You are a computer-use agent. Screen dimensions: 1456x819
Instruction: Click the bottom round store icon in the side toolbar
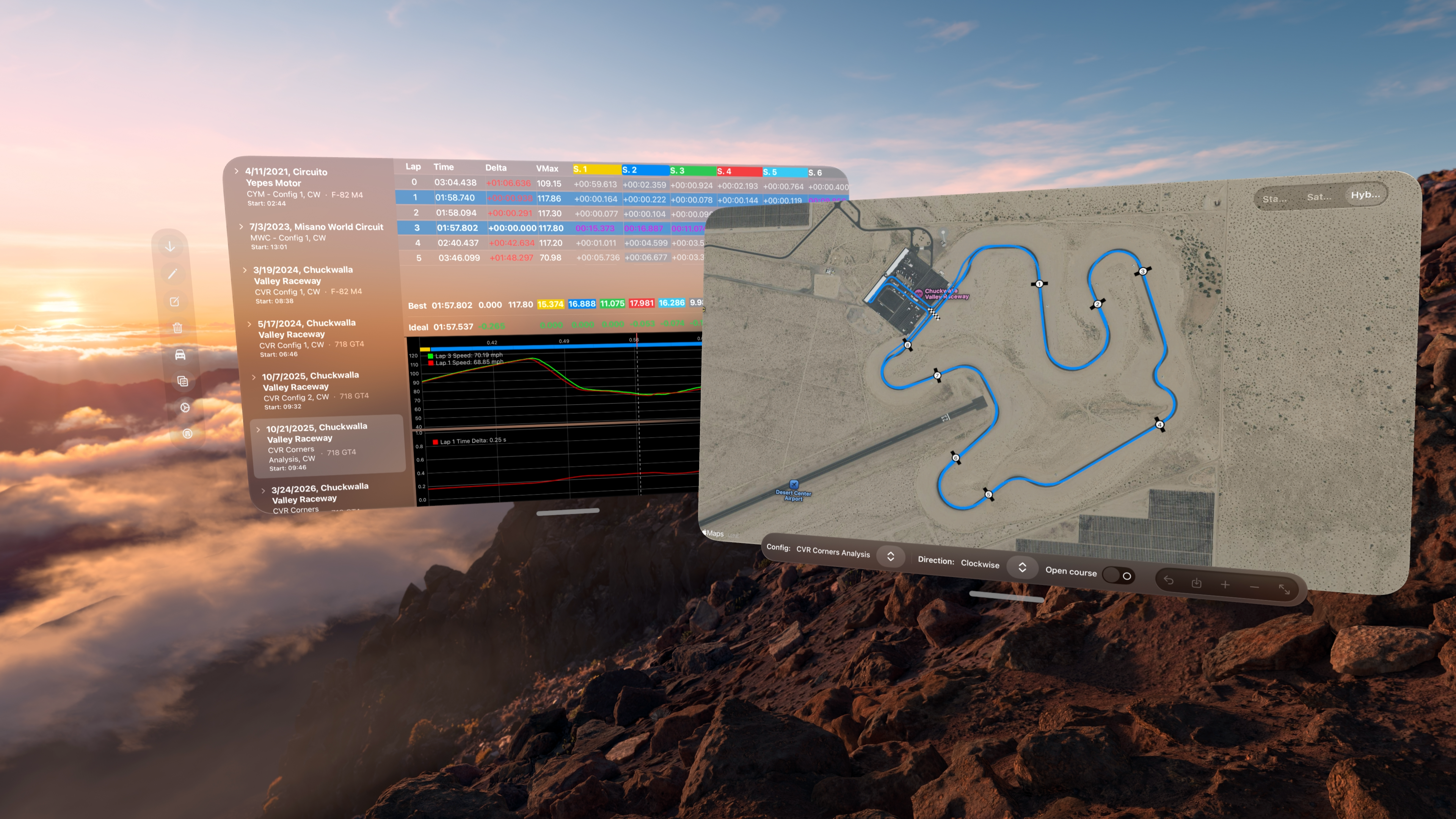(x=188, y=433)
